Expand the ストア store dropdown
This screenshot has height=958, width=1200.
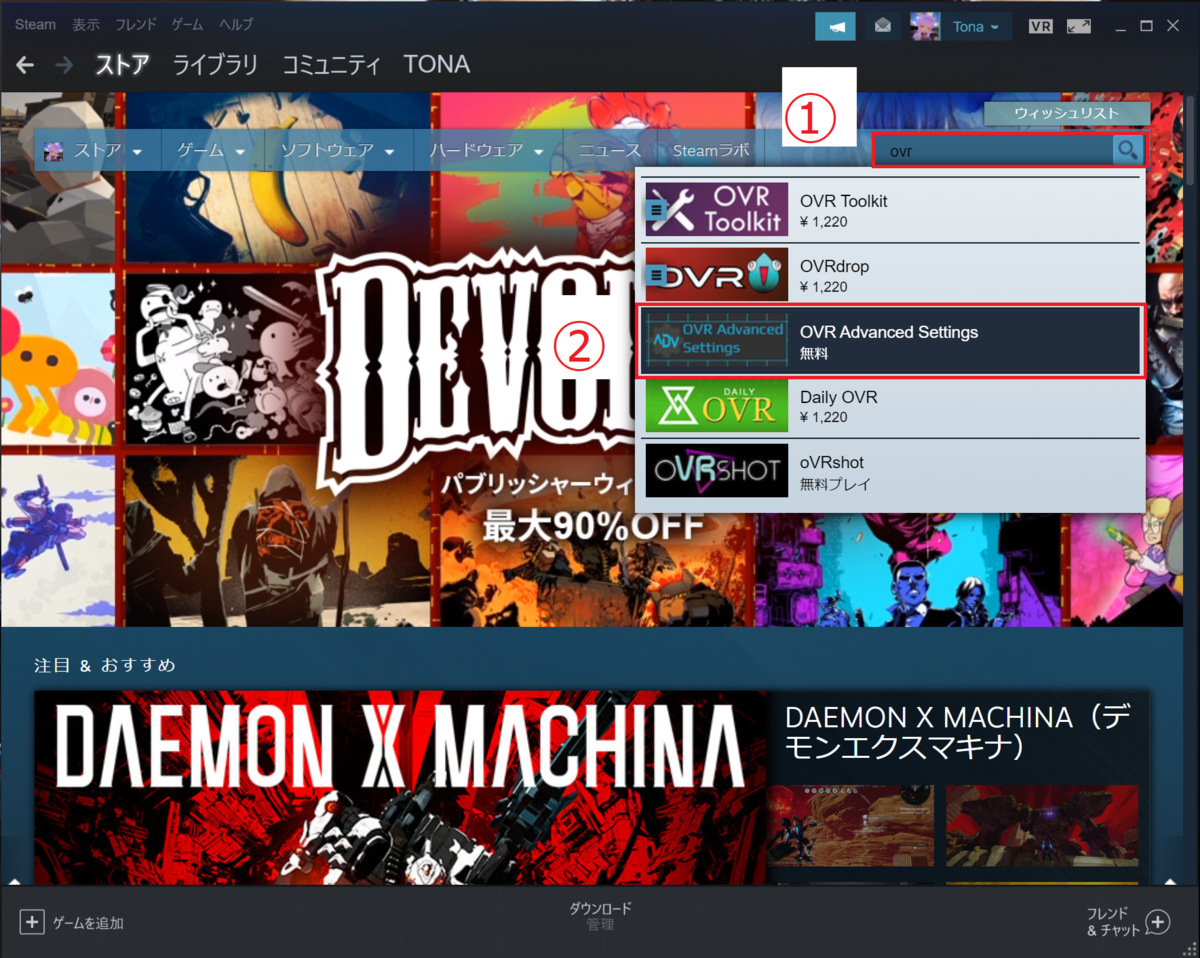point(136,151)
